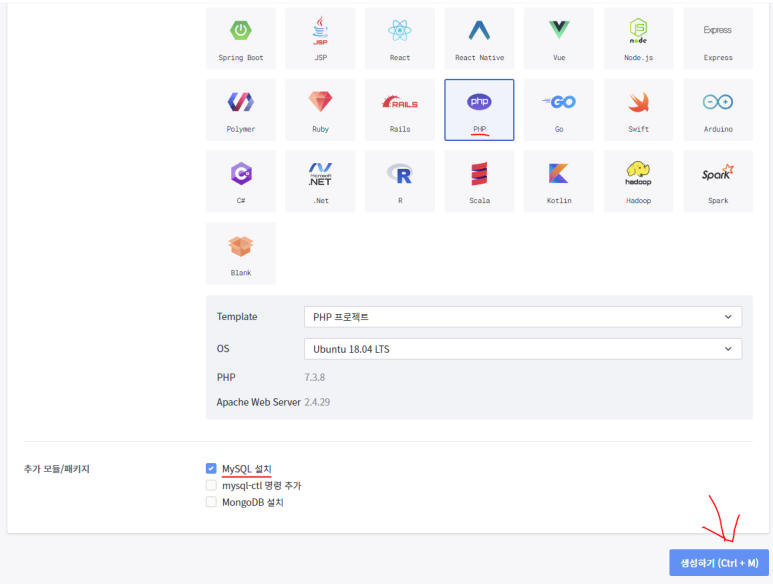The height and width of the screenshot is (584, 773).
Task: Pick the Go stack icon
Action: tap(559, 102)
